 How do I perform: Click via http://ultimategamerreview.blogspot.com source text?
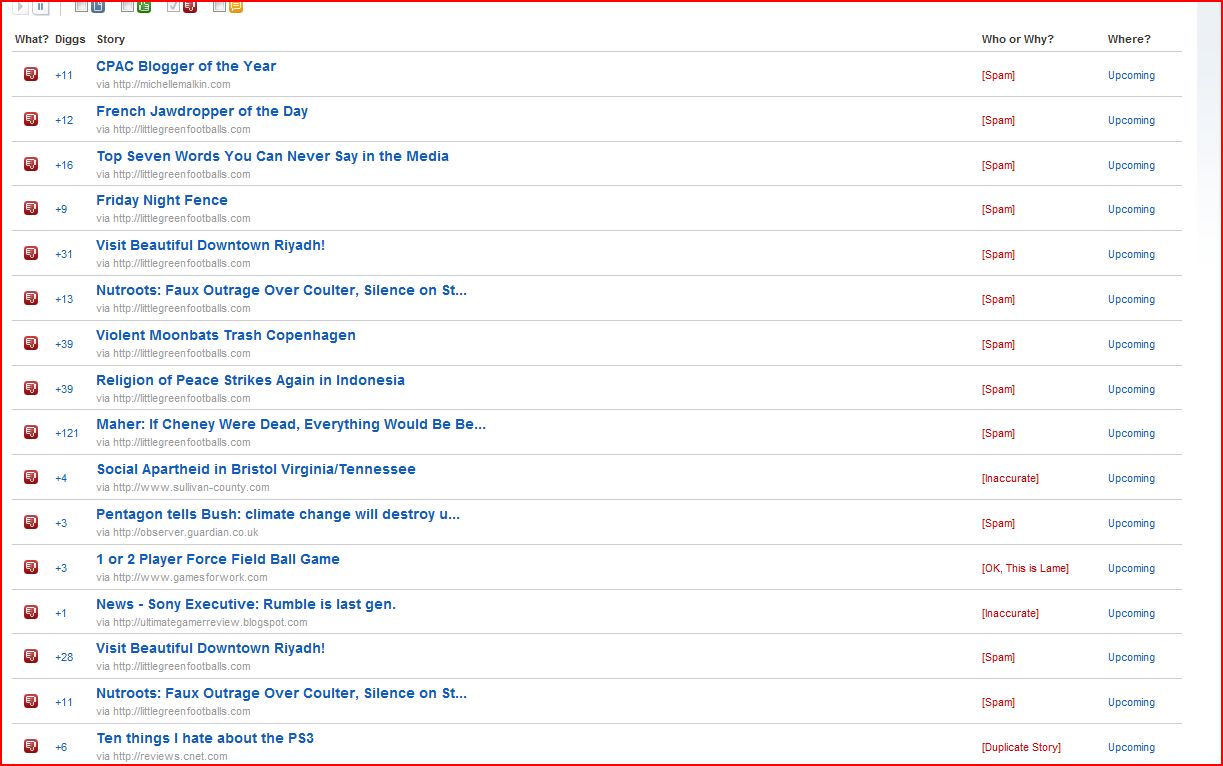[x=202, y=622]
